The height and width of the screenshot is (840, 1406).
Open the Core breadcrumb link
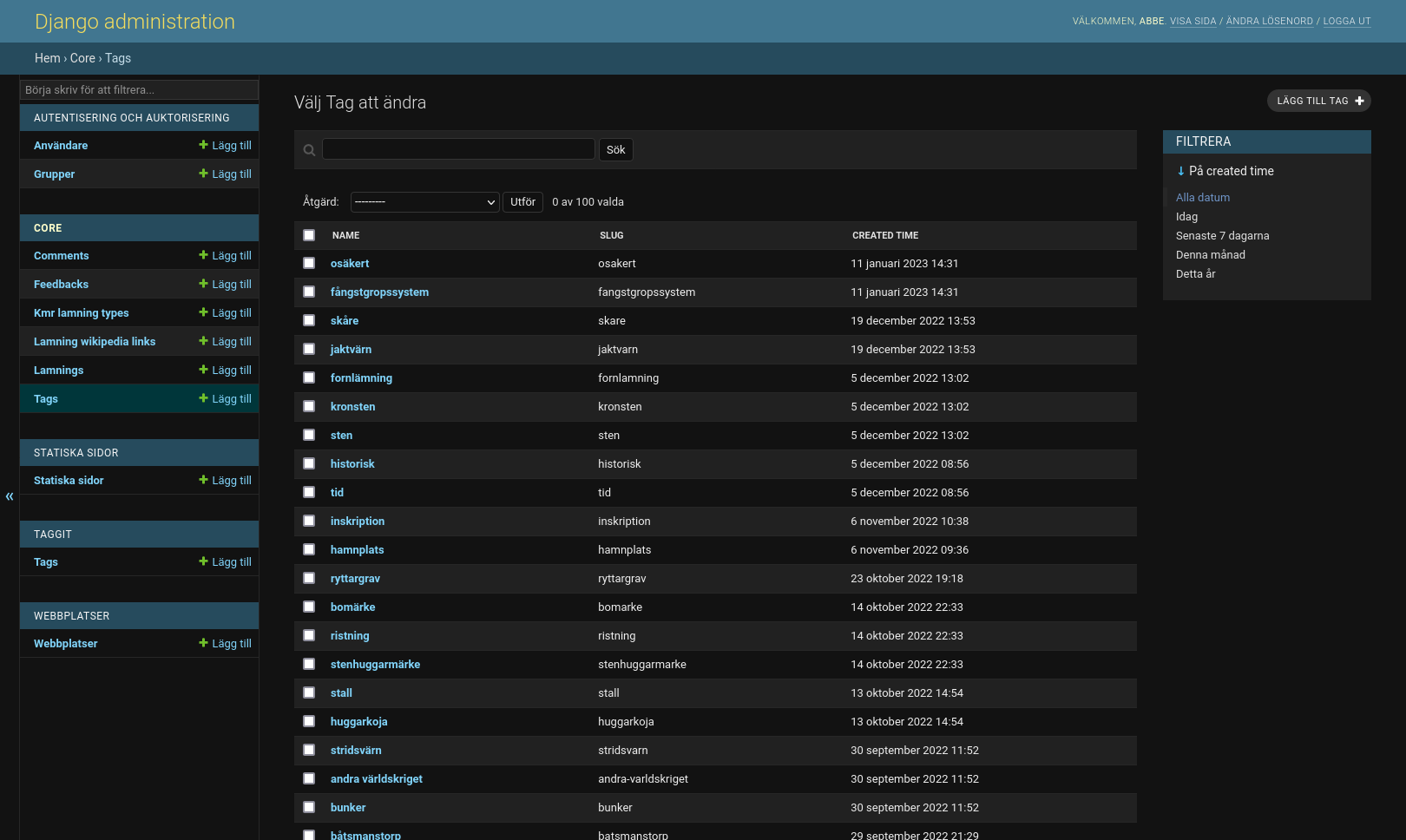click(82, 58)
